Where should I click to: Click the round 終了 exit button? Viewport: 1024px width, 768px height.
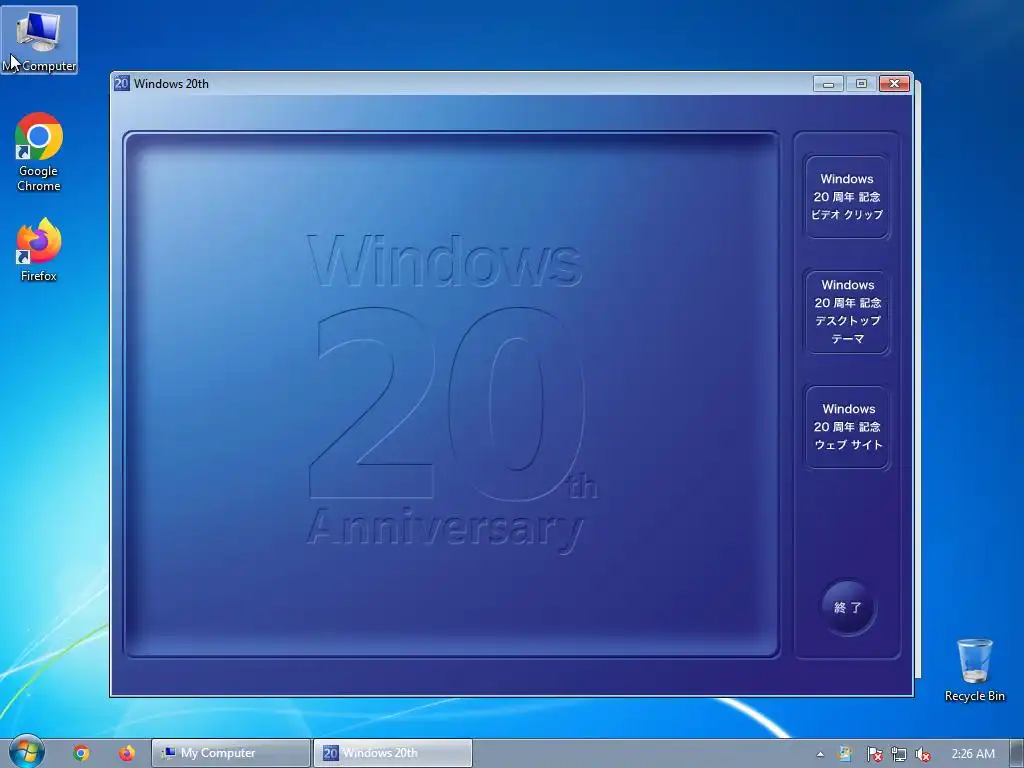pos(848,607)
